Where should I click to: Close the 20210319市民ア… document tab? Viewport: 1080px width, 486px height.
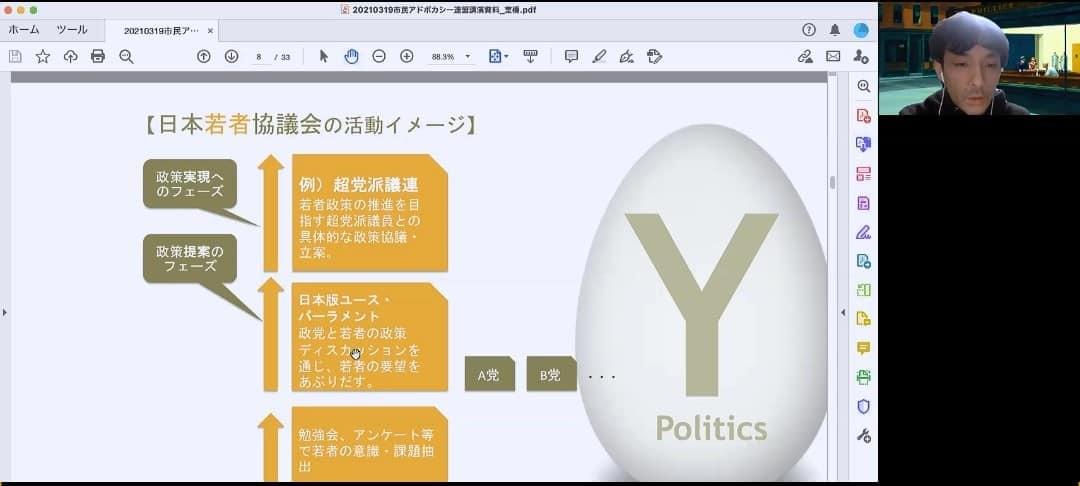tap(210, 31)
